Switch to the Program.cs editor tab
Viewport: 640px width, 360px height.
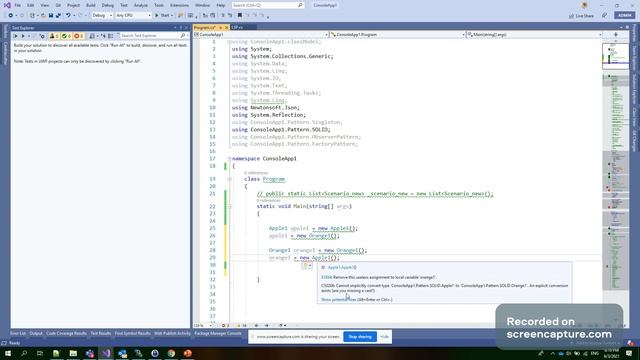coord(205,27)
